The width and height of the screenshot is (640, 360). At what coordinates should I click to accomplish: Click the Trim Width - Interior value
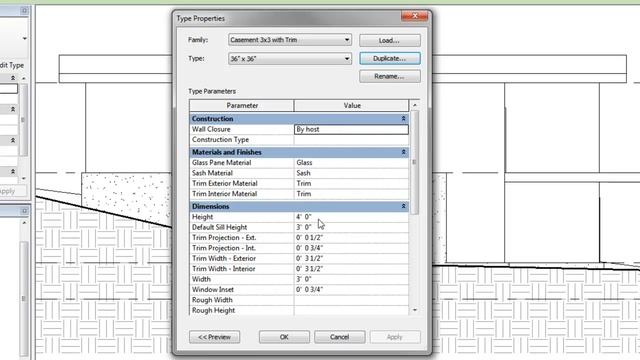pos(351,269)
